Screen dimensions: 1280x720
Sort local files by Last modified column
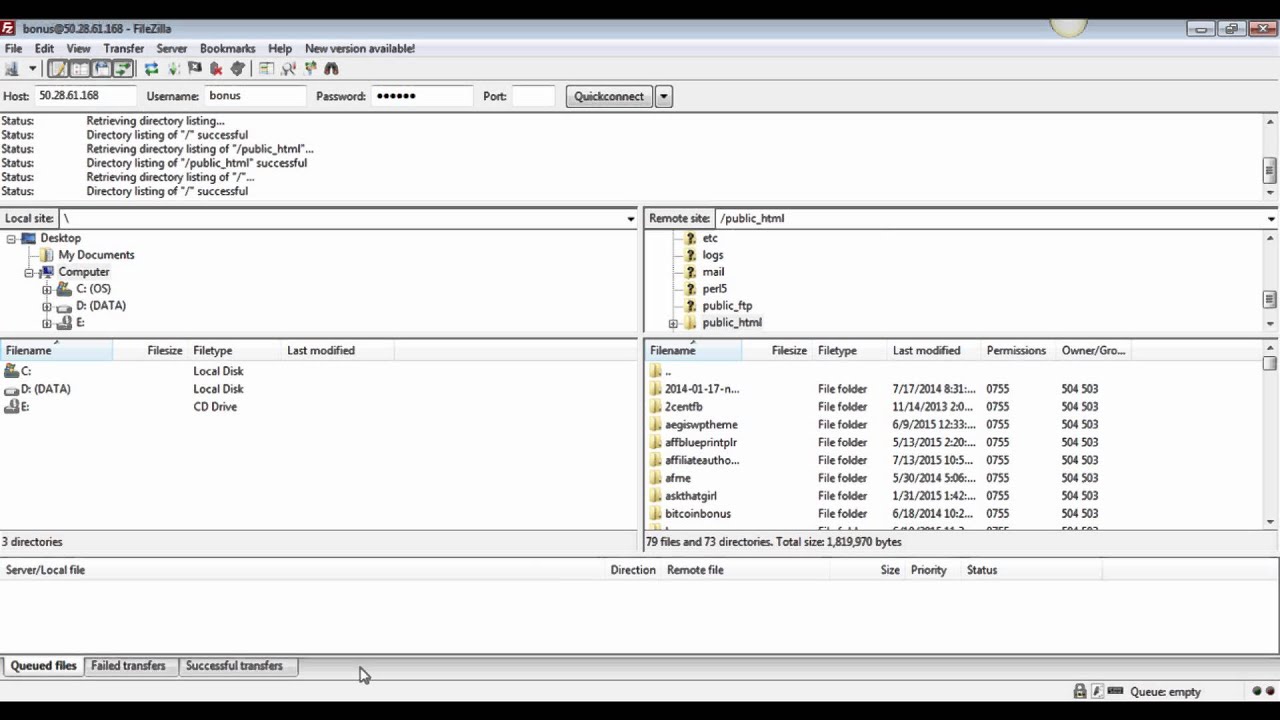338,350
